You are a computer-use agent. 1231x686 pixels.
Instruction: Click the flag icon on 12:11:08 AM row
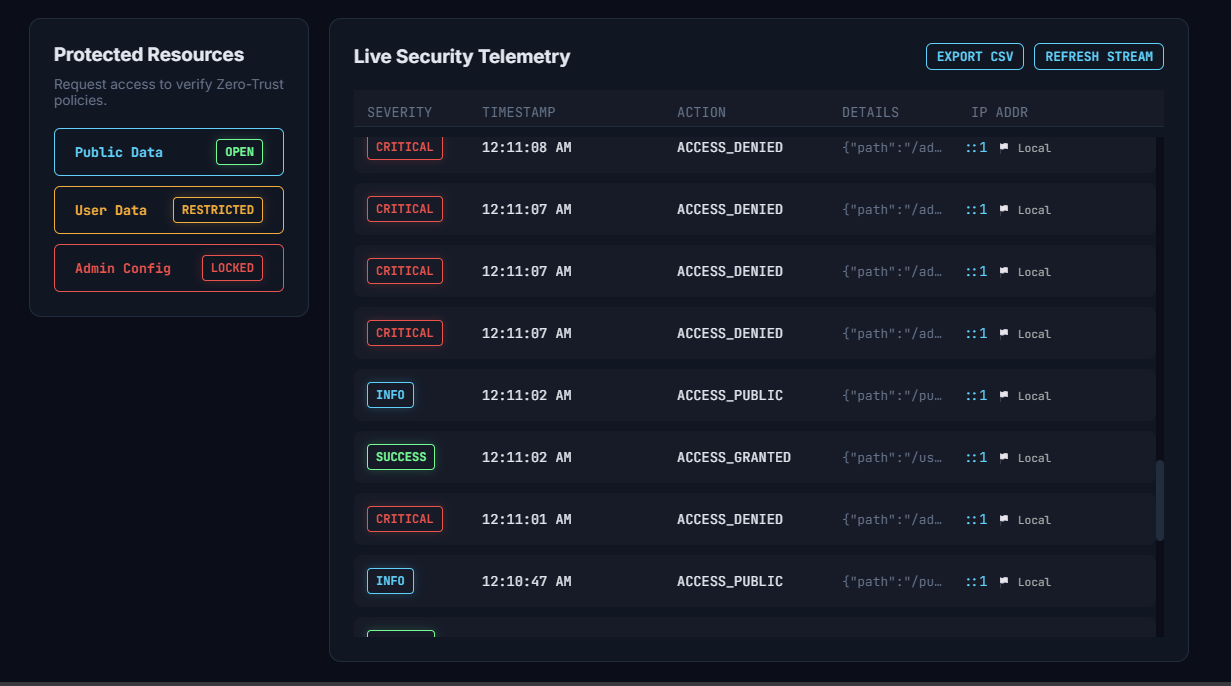point(1004,147)
